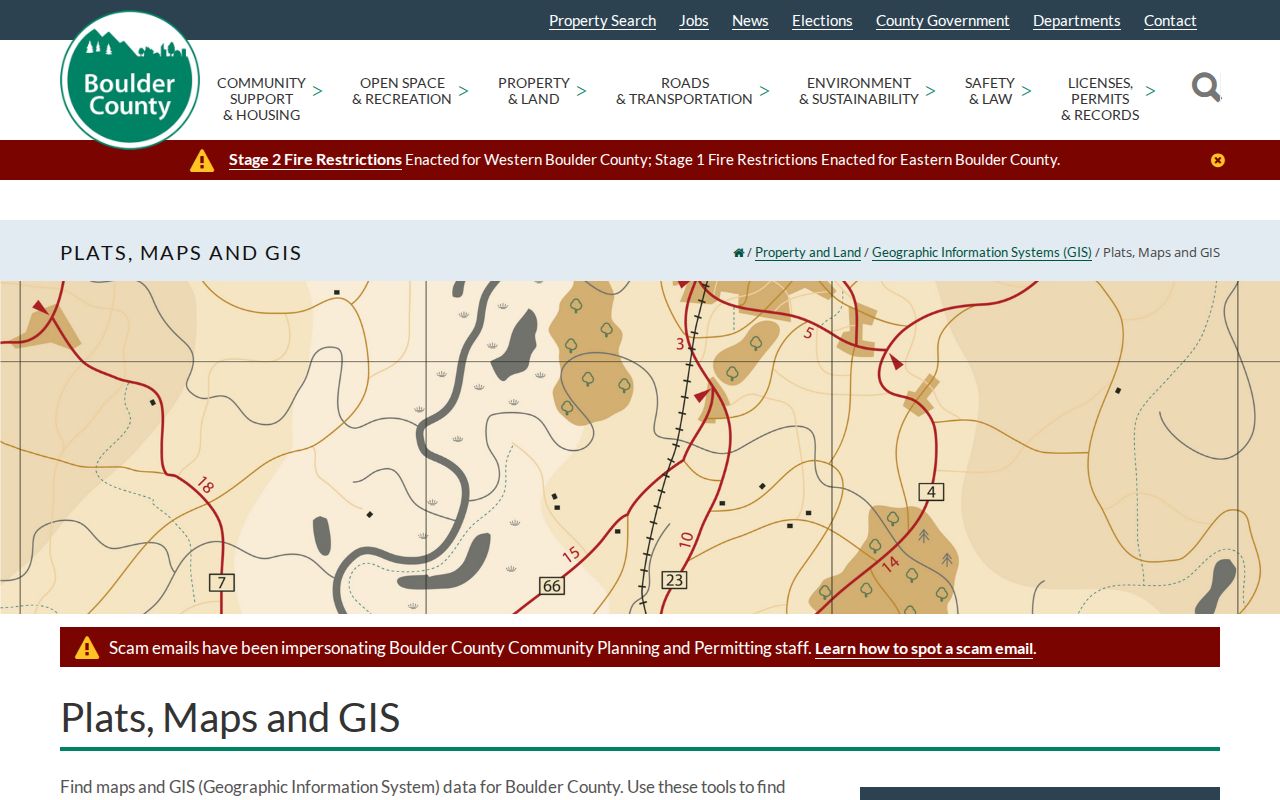Open Property and Land breadcrumb link
The image size is (1280, 800).
[x=808, y=253]
